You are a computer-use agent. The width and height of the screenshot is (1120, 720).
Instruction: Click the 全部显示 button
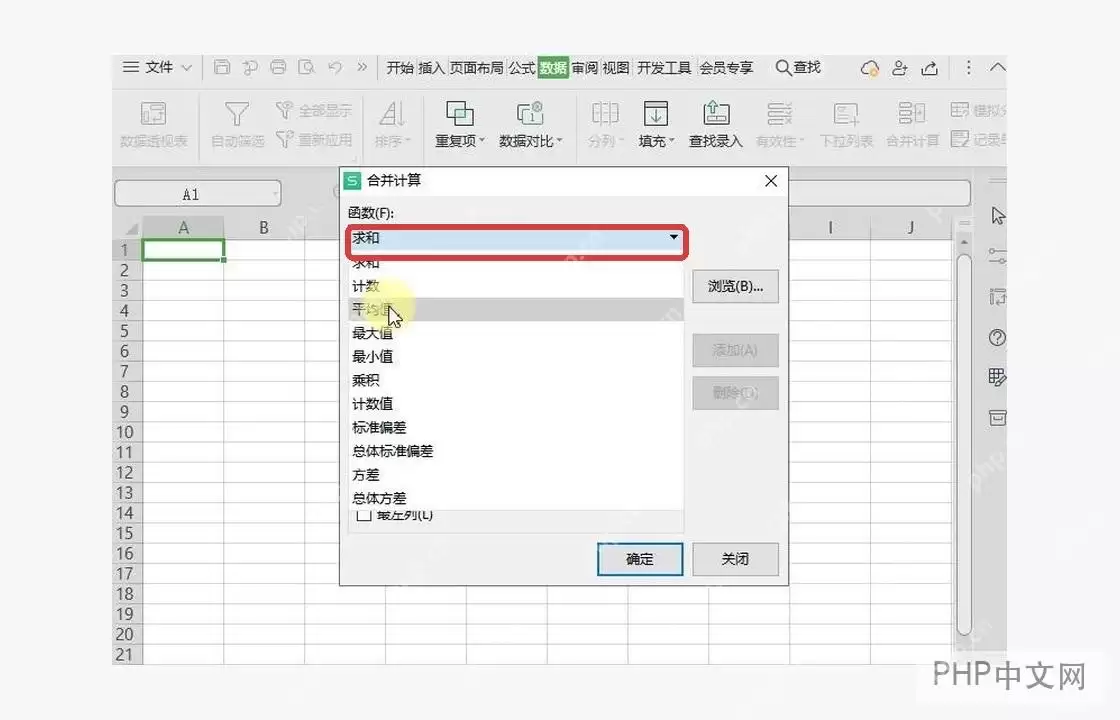(314, 110)
